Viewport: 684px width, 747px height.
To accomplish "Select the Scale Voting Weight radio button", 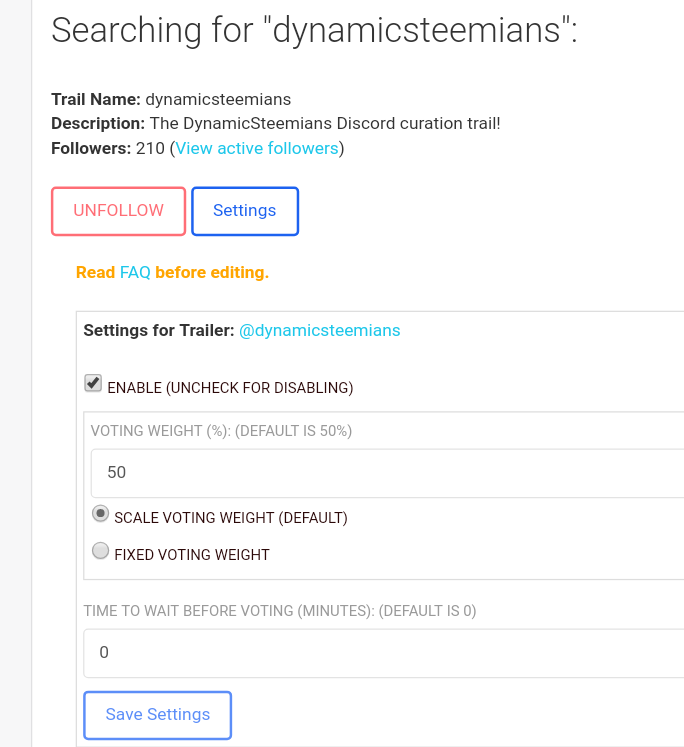I will pos(101,514).
